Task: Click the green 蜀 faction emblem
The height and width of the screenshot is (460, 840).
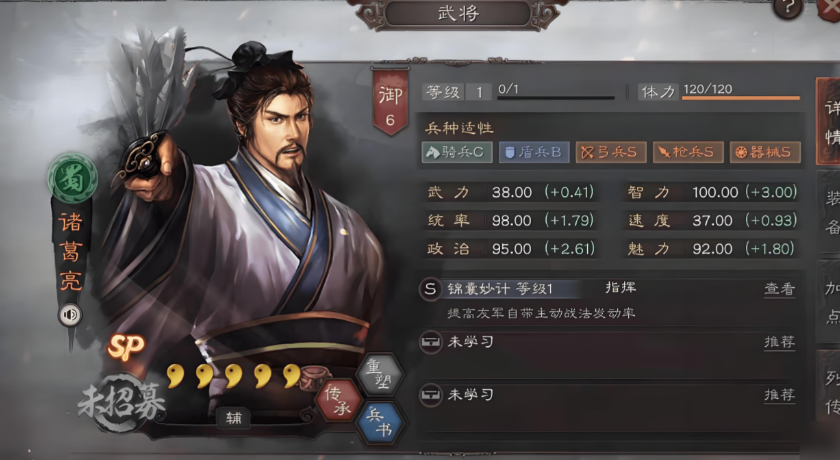Action: click(72, 178)
